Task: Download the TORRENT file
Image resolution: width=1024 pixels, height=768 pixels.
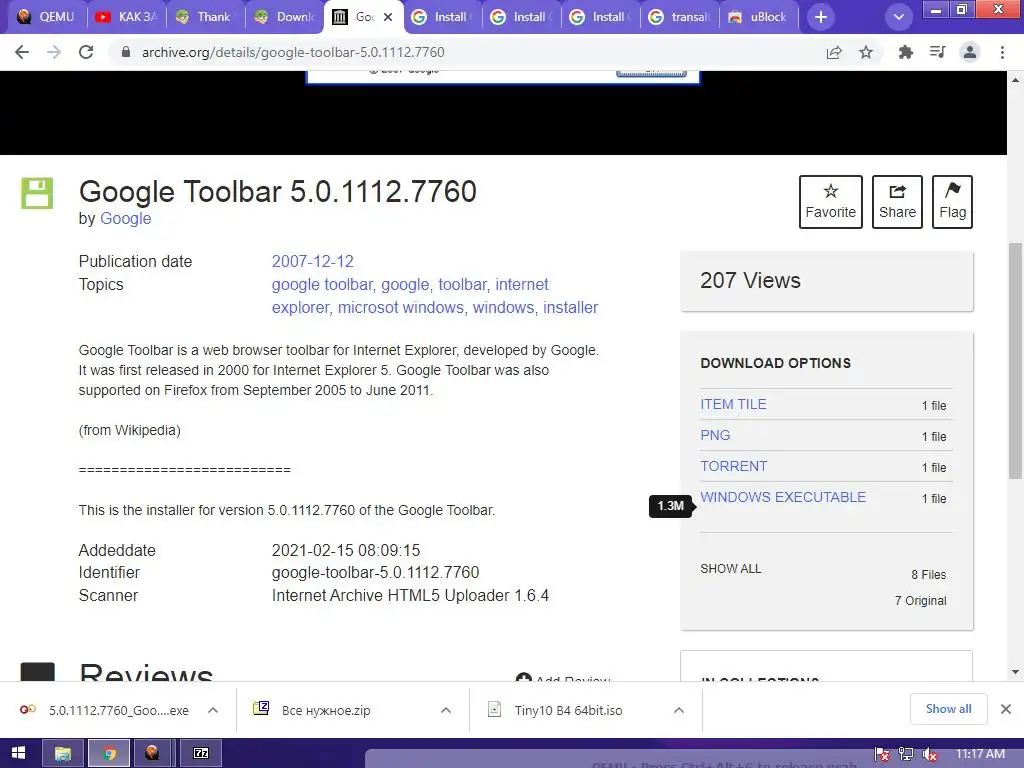Action: (x=733, y=466)
